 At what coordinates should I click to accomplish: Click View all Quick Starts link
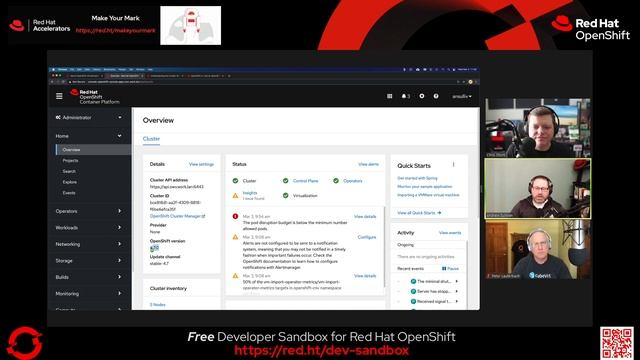coord(419,213)
